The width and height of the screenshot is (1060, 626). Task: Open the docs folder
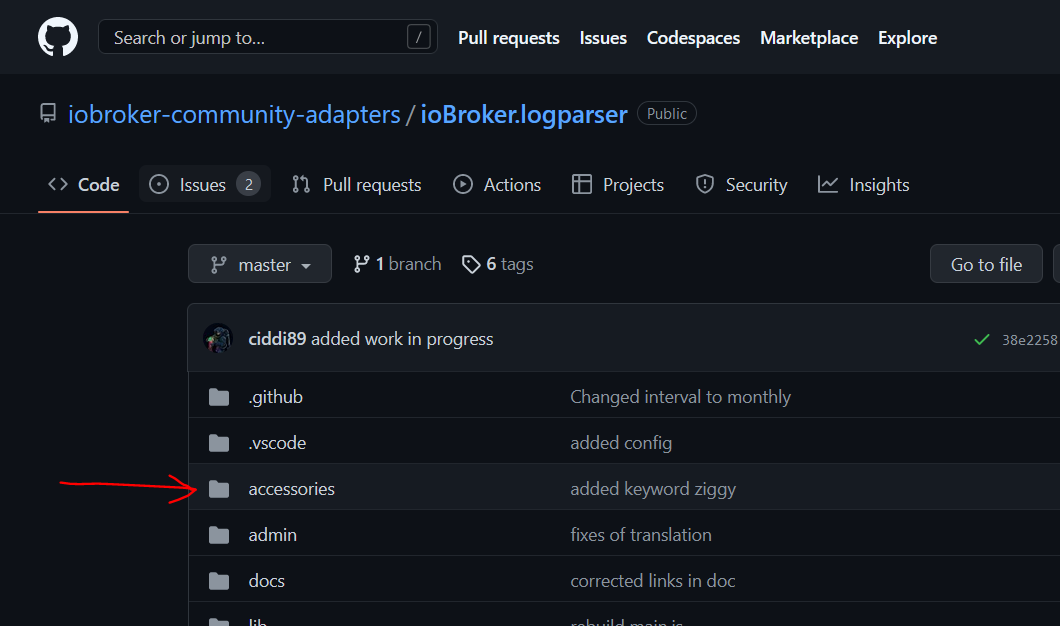point(266,581)
